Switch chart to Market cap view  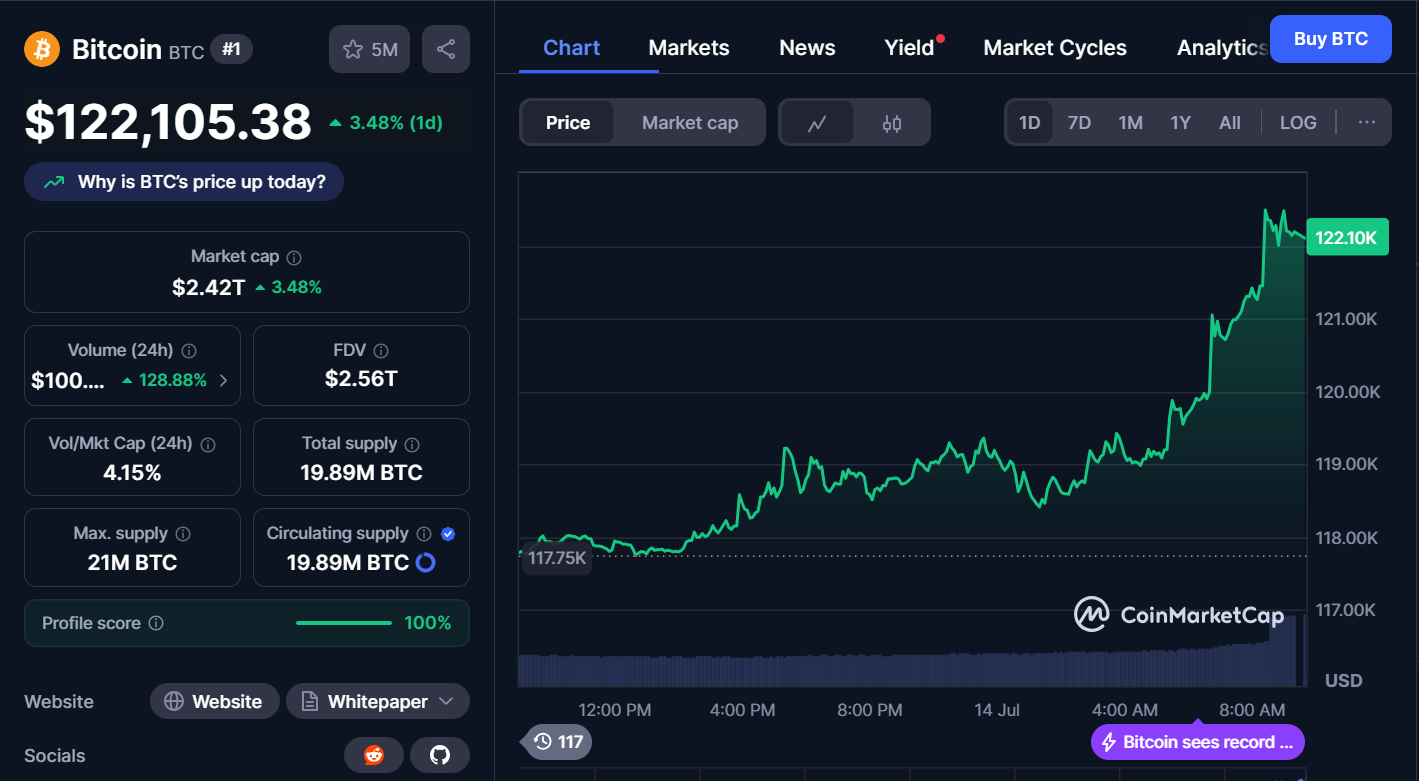click(x=690, y=123)
